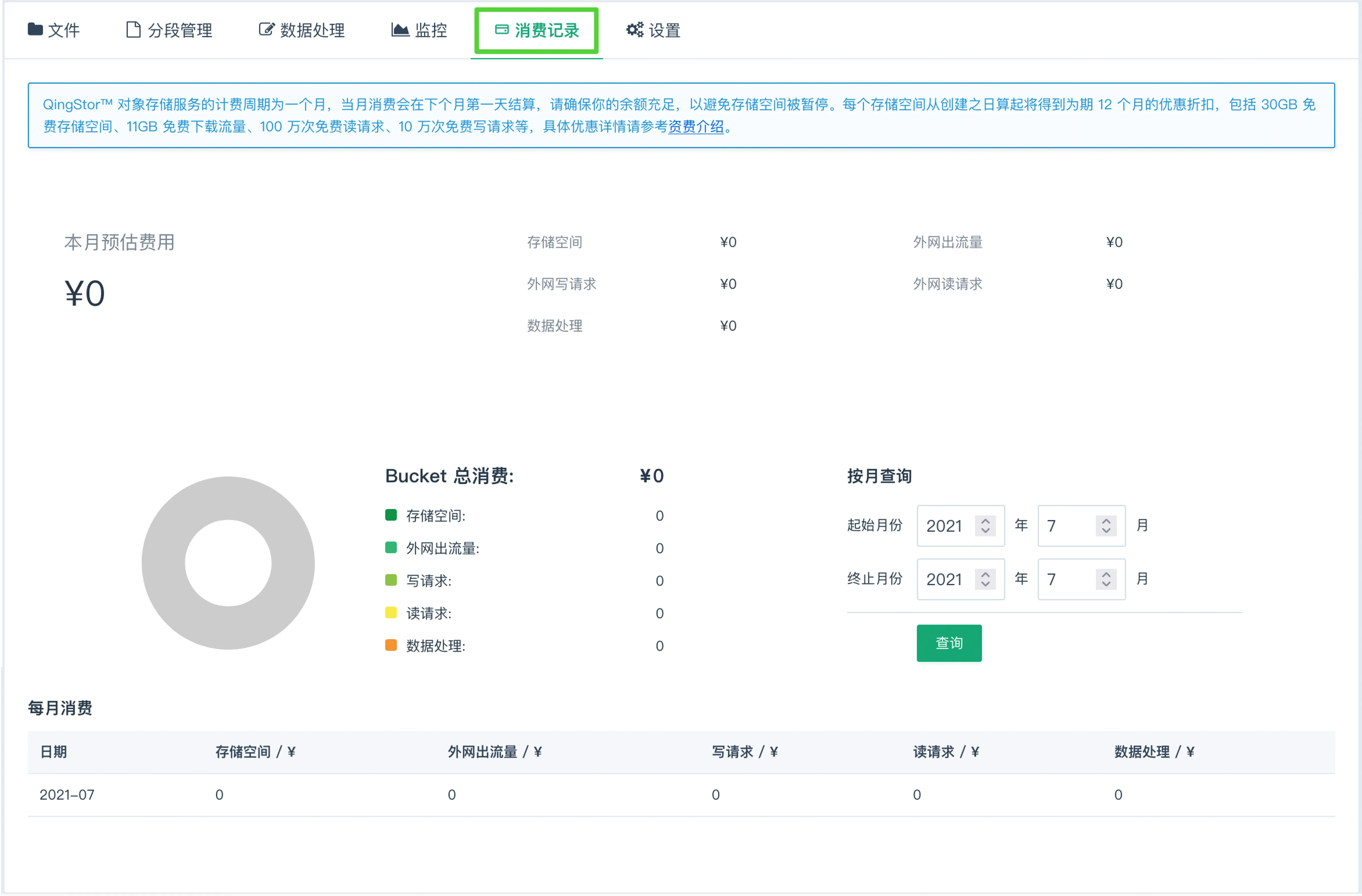
Task: Click the edit icon beside 数据处理 tab
Action: click(x=266, y=29)
